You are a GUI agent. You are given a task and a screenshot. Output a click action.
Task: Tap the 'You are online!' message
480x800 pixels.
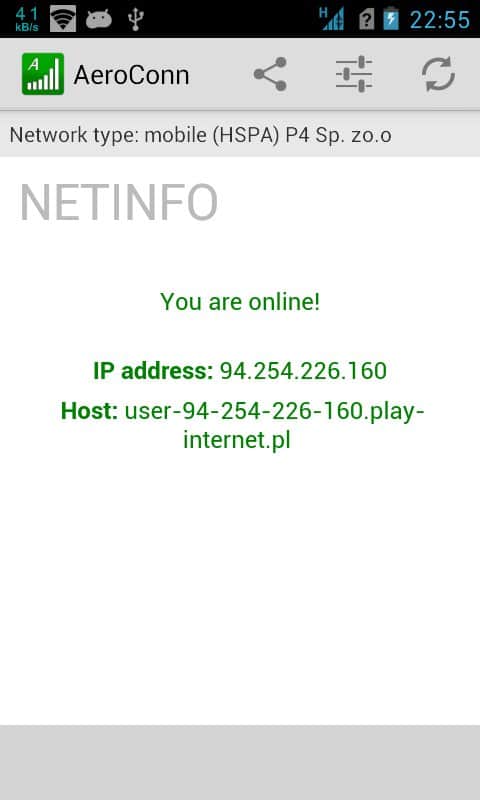[x=240, y=302]
